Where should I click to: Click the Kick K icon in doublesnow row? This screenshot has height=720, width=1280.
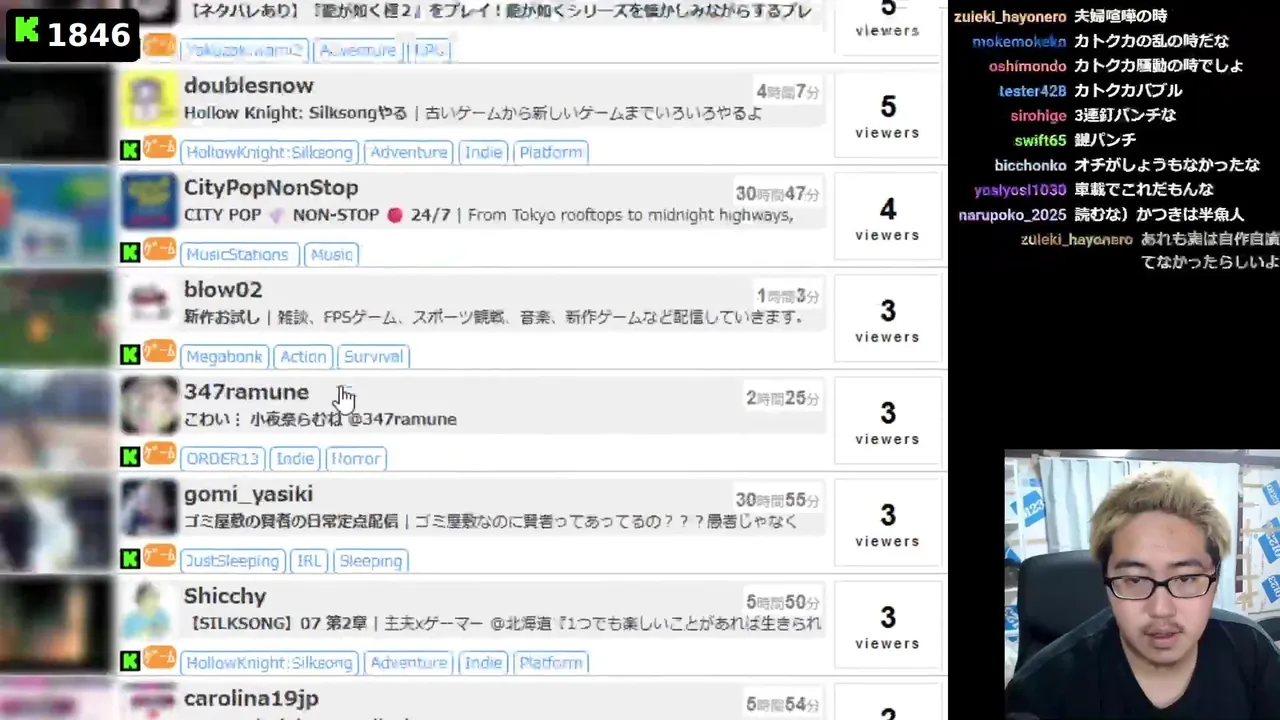pyautogui.click(x=130, y=151)
